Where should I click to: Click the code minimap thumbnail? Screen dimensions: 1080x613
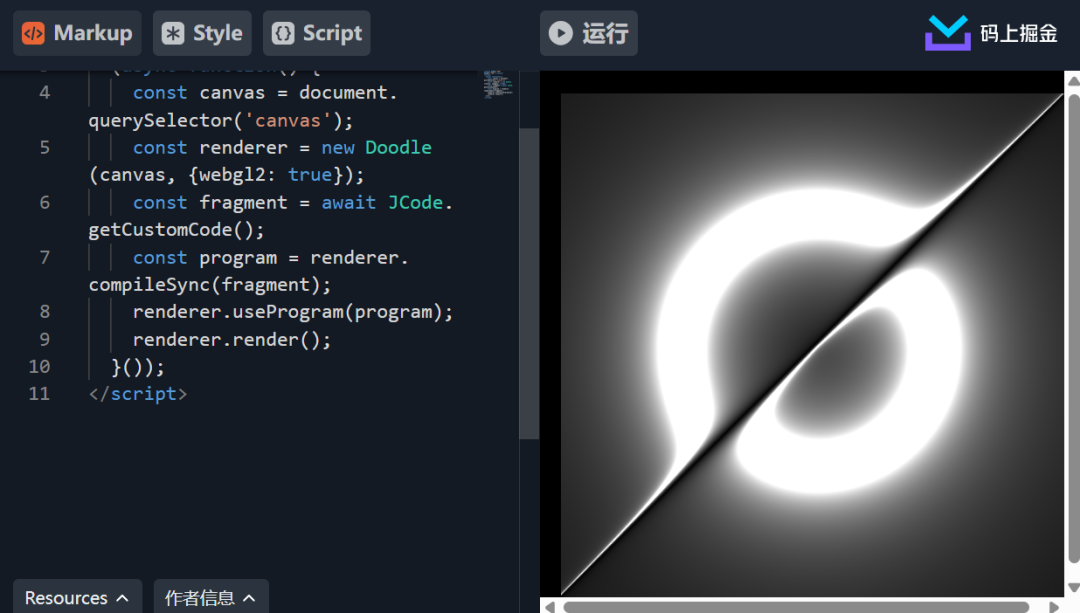tap(497, 84)
